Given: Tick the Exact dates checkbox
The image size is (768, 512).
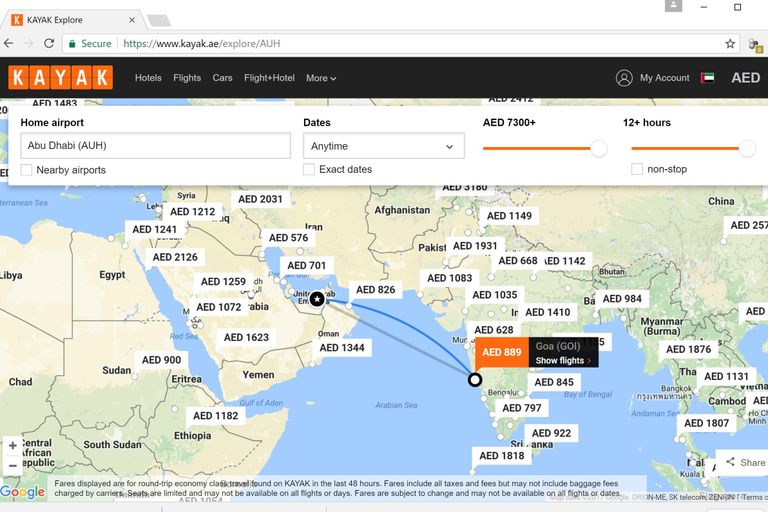Looking at the screenshot, I should tap(309, 170).
